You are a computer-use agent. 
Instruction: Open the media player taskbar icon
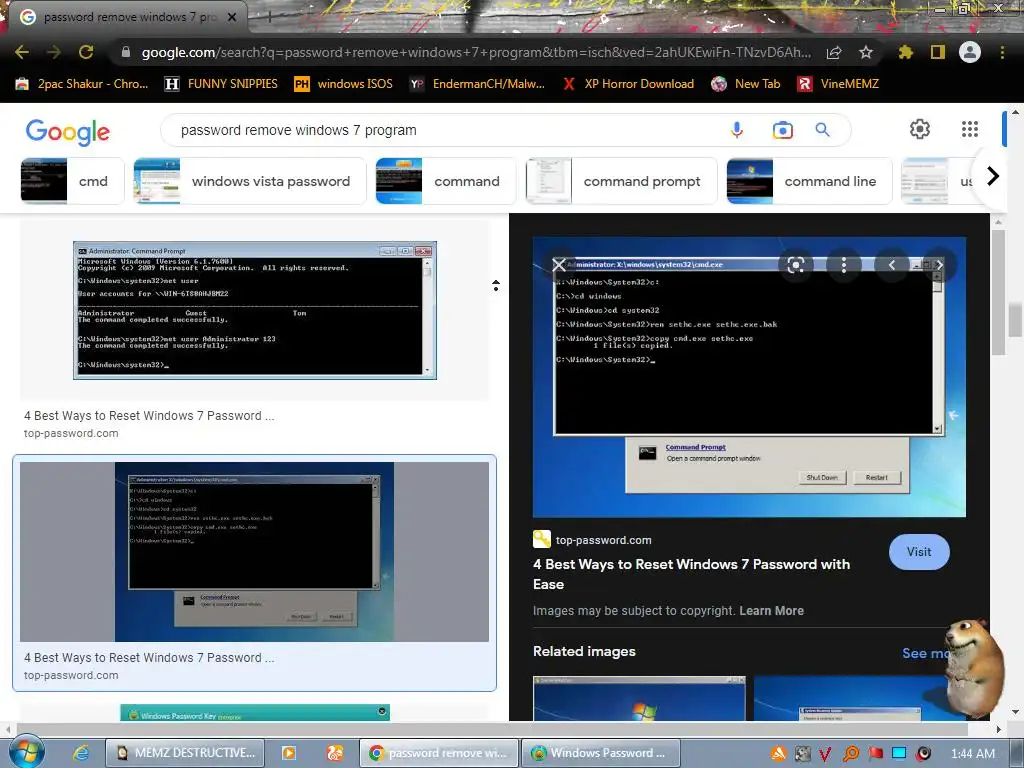(x=289, y=753)
